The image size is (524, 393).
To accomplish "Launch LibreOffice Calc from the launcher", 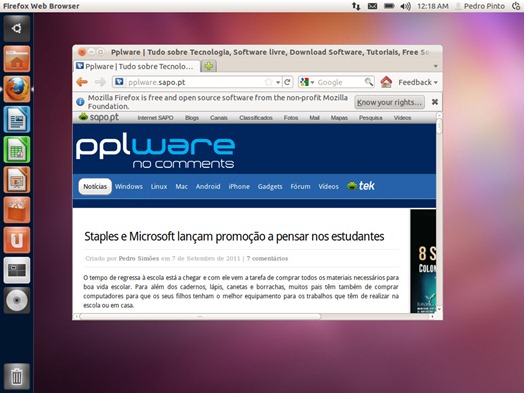I will pyautogui.click(x=17, y=149).
